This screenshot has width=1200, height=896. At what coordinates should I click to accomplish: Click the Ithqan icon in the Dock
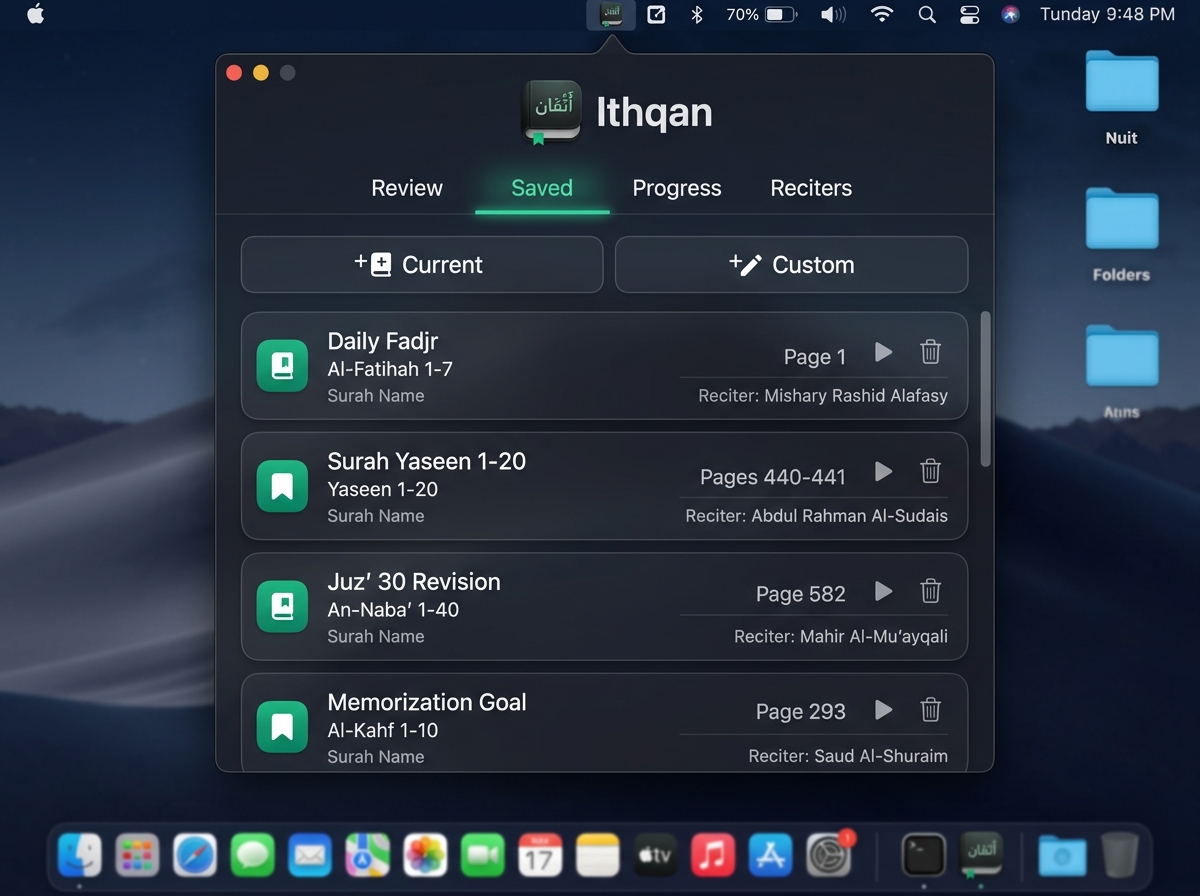click(981, 856)
